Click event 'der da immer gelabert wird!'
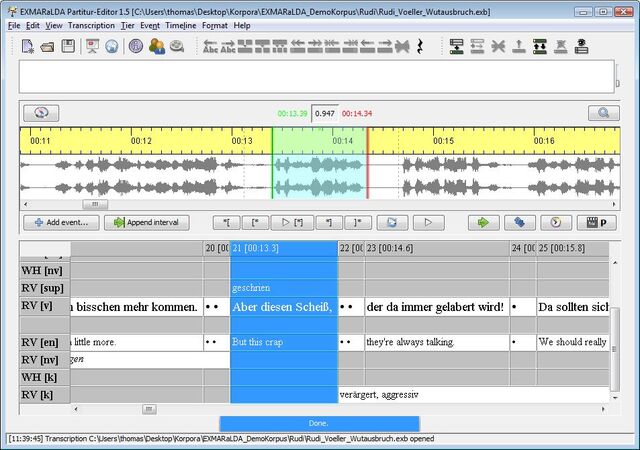The width and height of the screenshot is (640, 450). click(x=437, y=307)
